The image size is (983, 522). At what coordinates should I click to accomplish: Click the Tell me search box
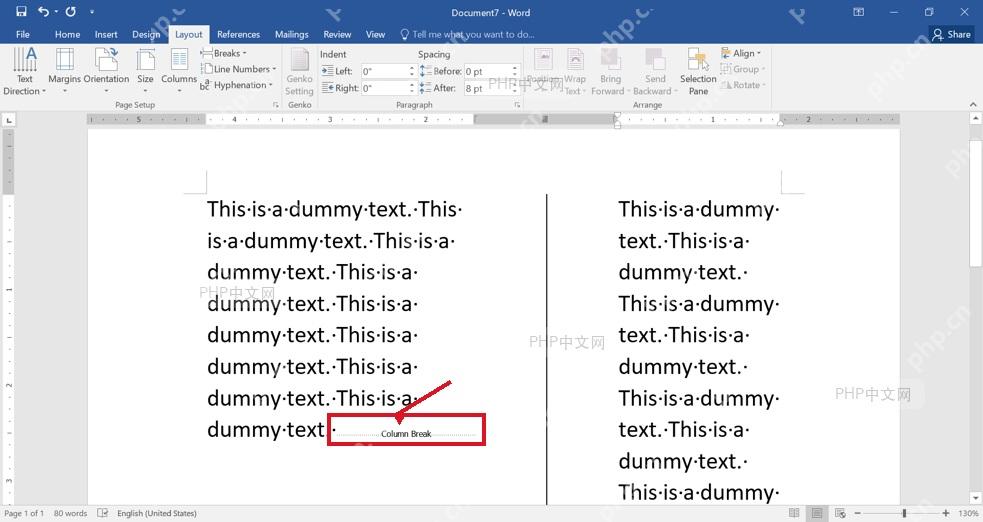(x=468, y=34)
